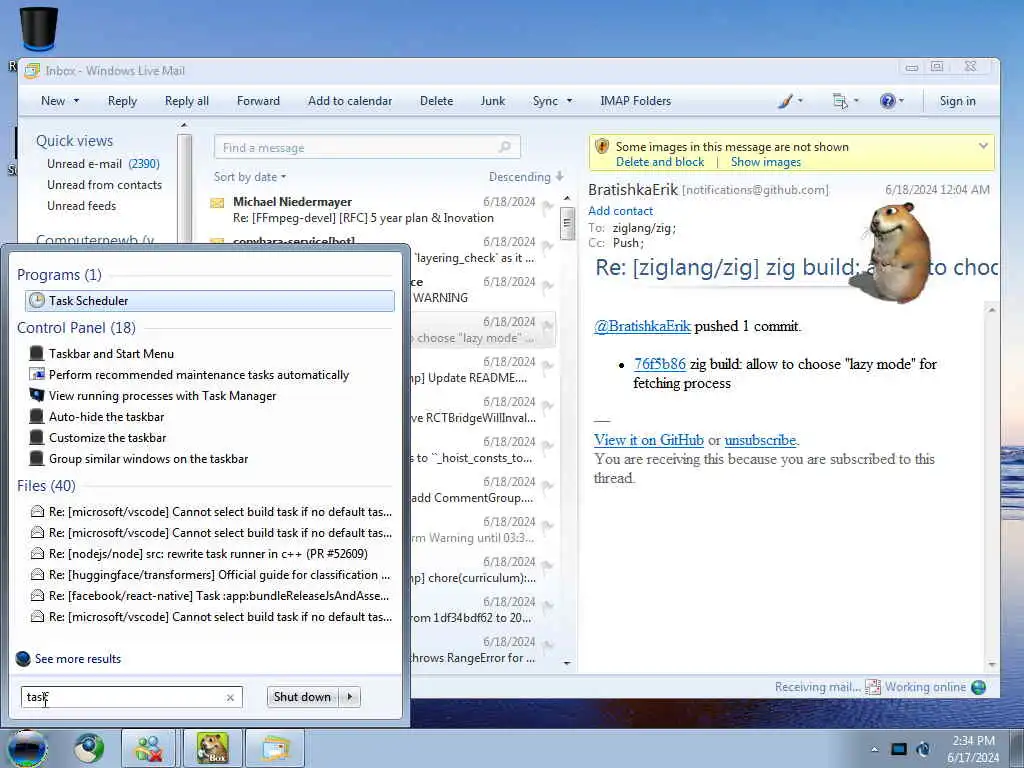Click Forward in the toolbar
The width and height of the screenshot is (1024, 768).
coord(258,101)
